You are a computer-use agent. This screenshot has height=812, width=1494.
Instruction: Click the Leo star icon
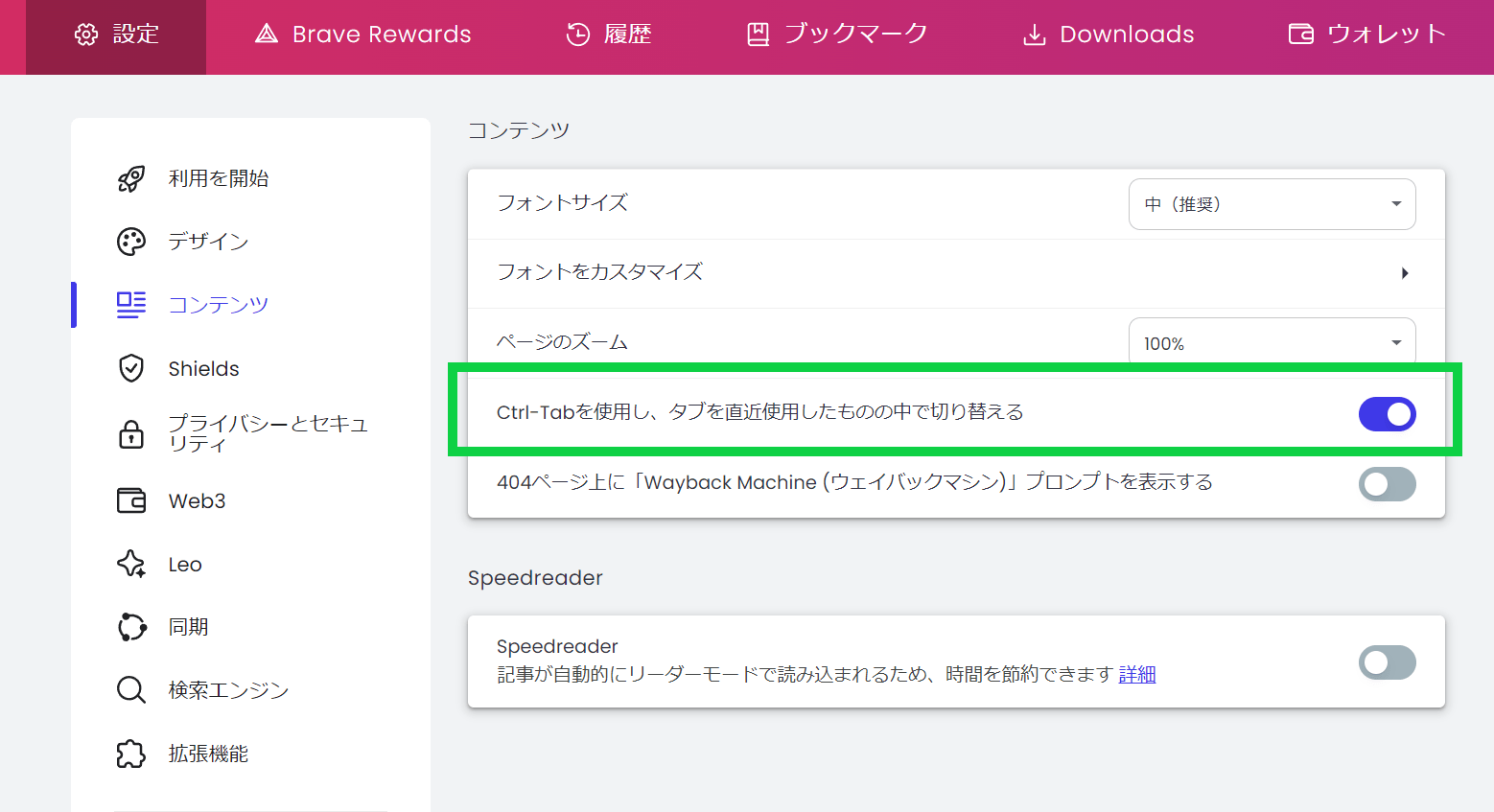tap(131, 564)
